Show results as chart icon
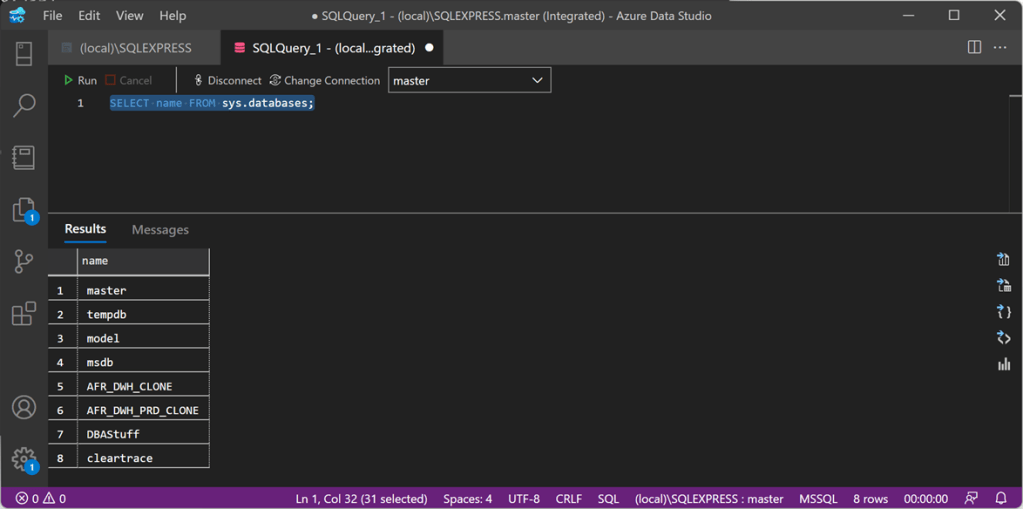The height and width of the screenshot is (509, 1023). tap(1003, 365)
